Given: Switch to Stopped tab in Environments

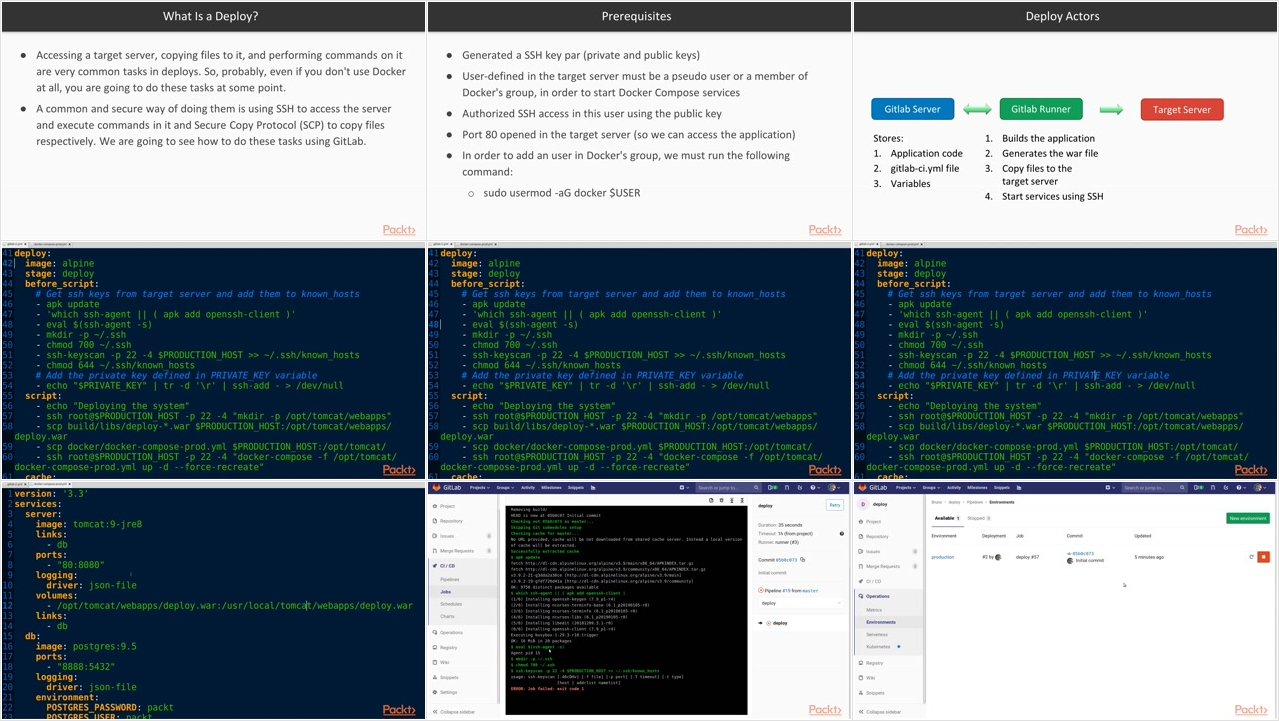Looking at the screenshot, I should (x=979, y=518).
